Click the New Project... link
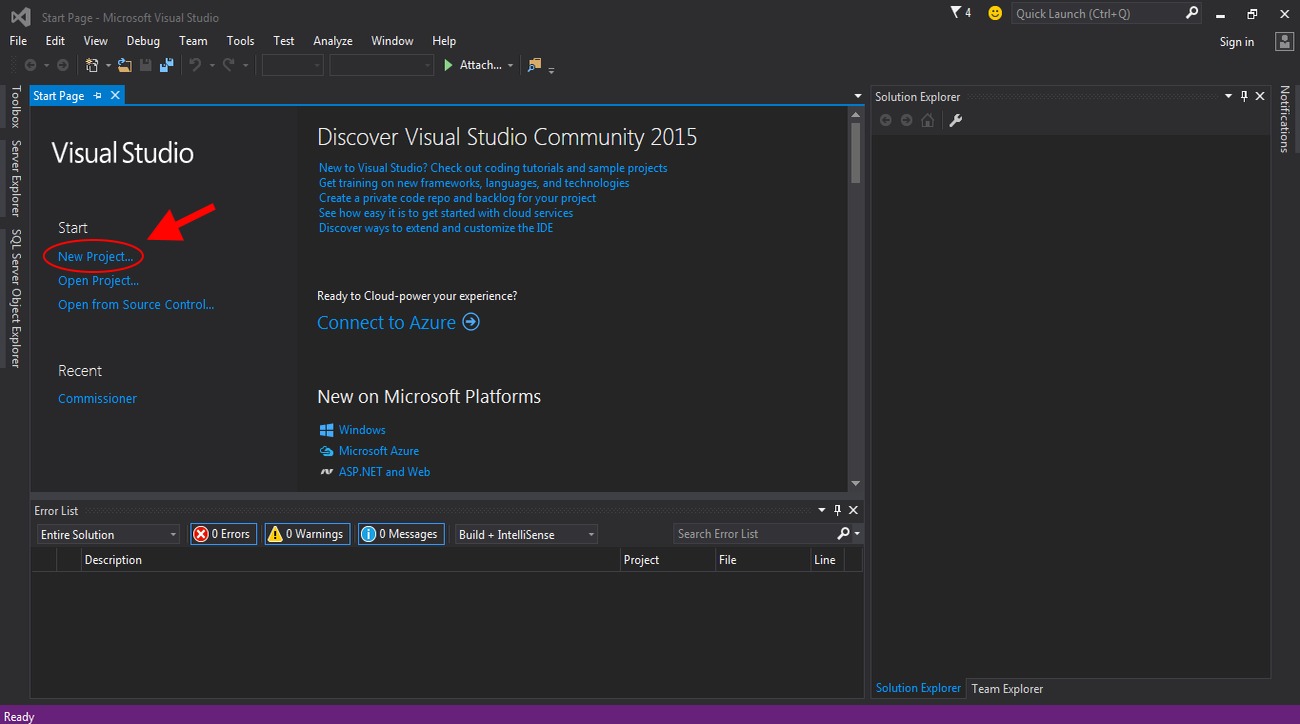This screenshot has width=1300, height=724. coord(95,256)
